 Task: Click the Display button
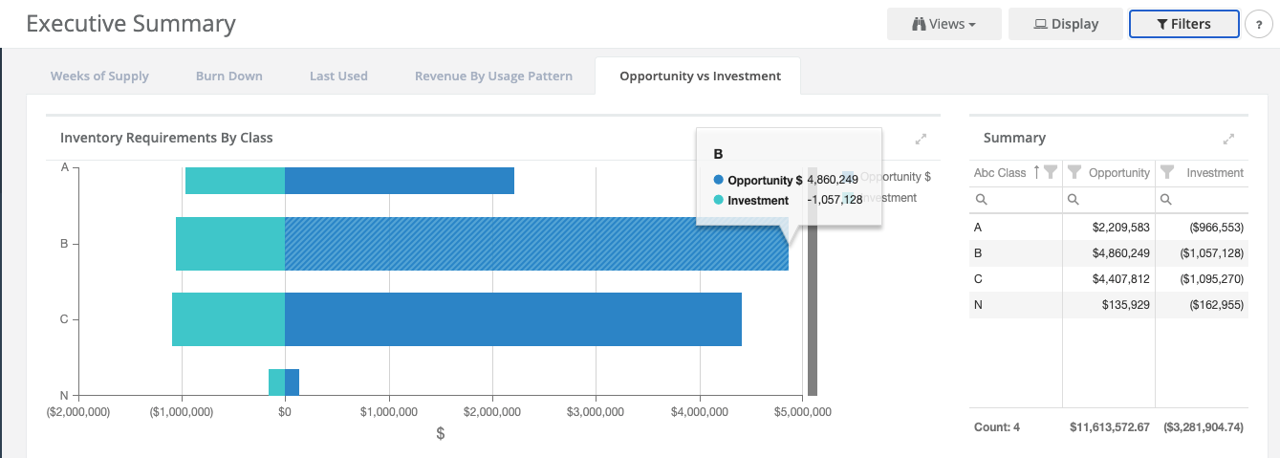click(x=1065, y=24)
